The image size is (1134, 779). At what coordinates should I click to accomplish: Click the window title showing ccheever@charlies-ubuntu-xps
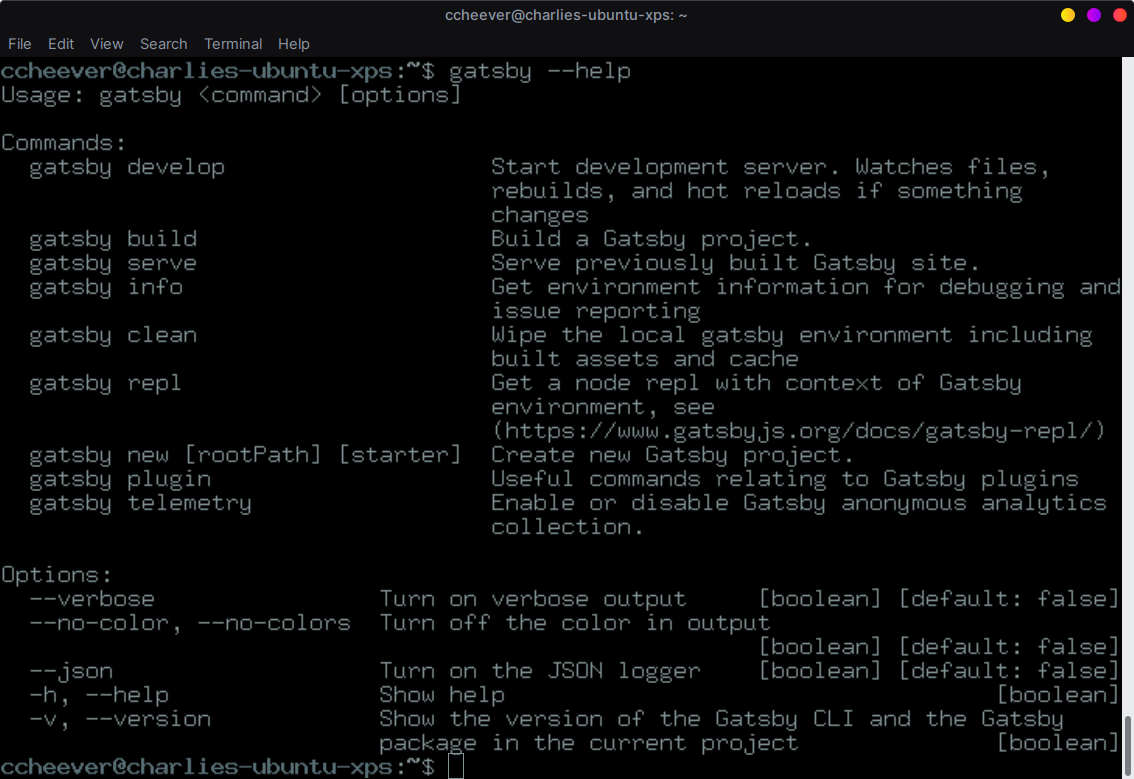[566, 14]
